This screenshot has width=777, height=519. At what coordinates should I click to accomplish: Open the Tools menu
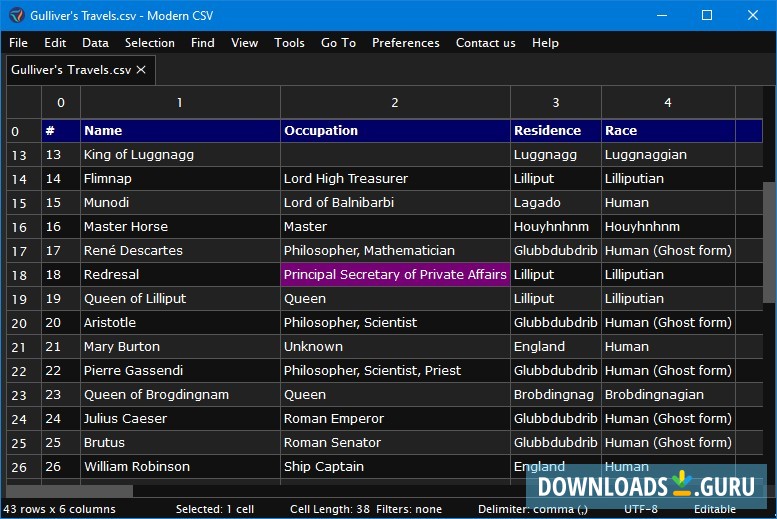pos(289,43)
